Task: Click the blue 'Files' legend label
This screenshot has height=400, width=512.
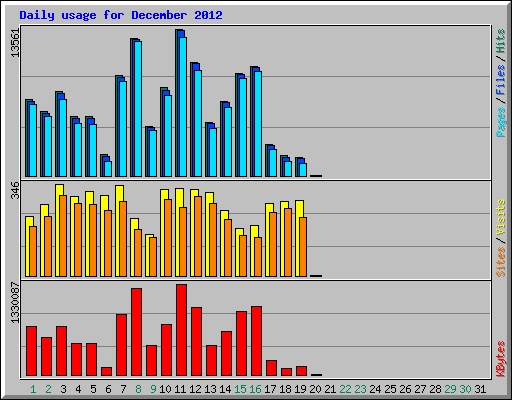Action: click(500, 80)
